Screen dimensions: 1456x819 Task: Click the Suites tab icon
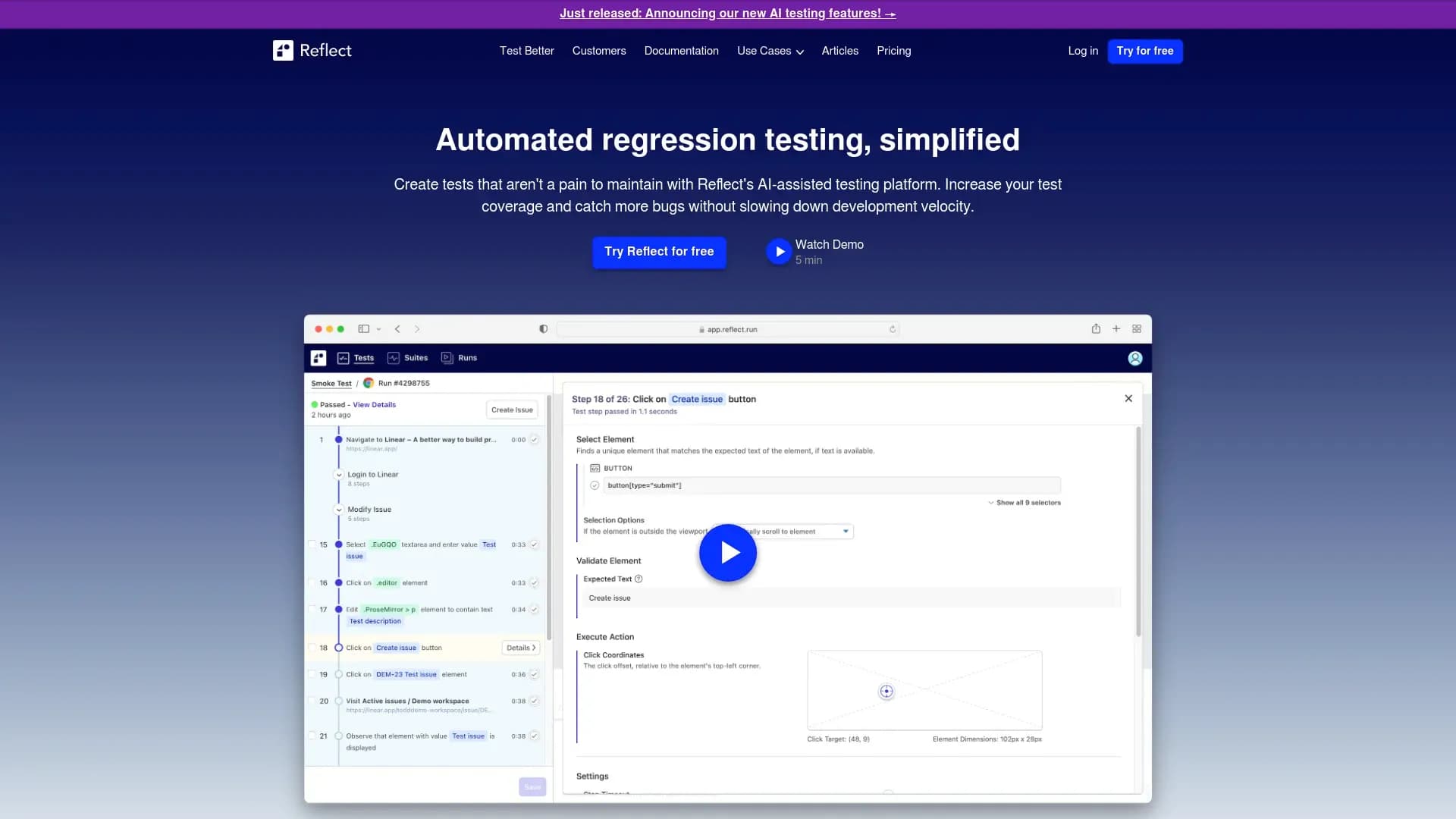tap(394, 358)
